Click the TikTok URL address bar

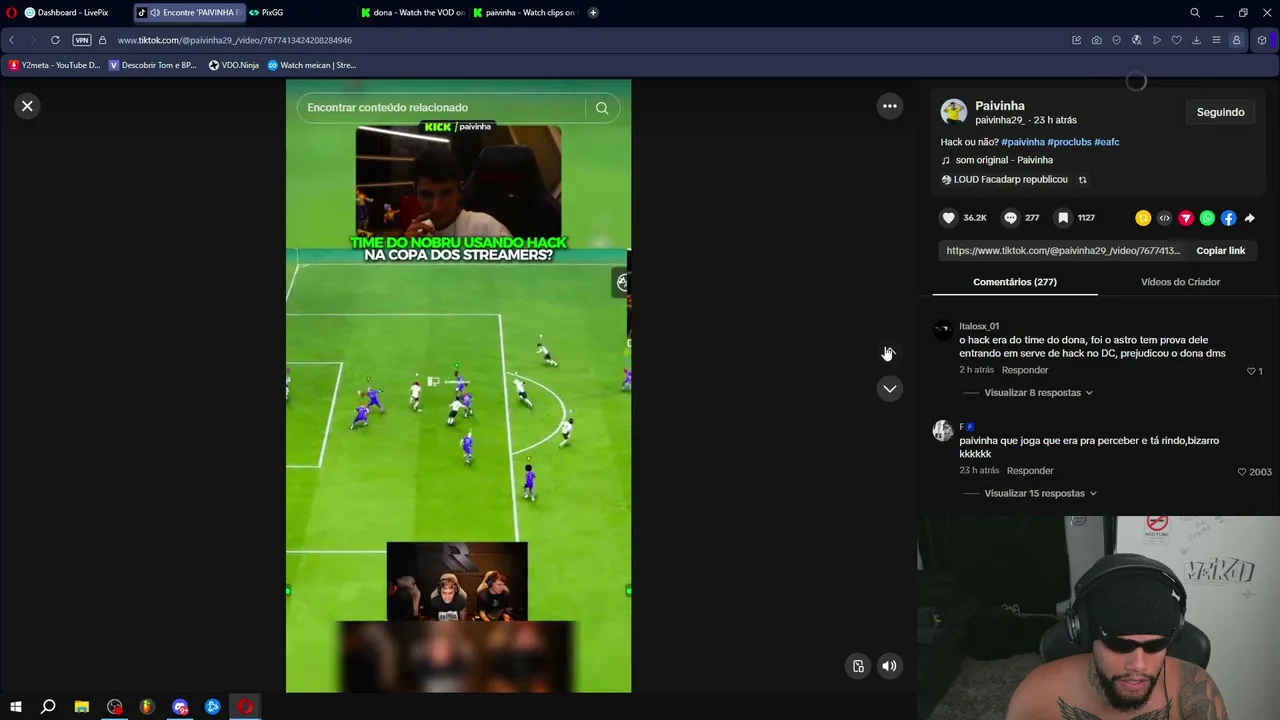tap(234, 40)
